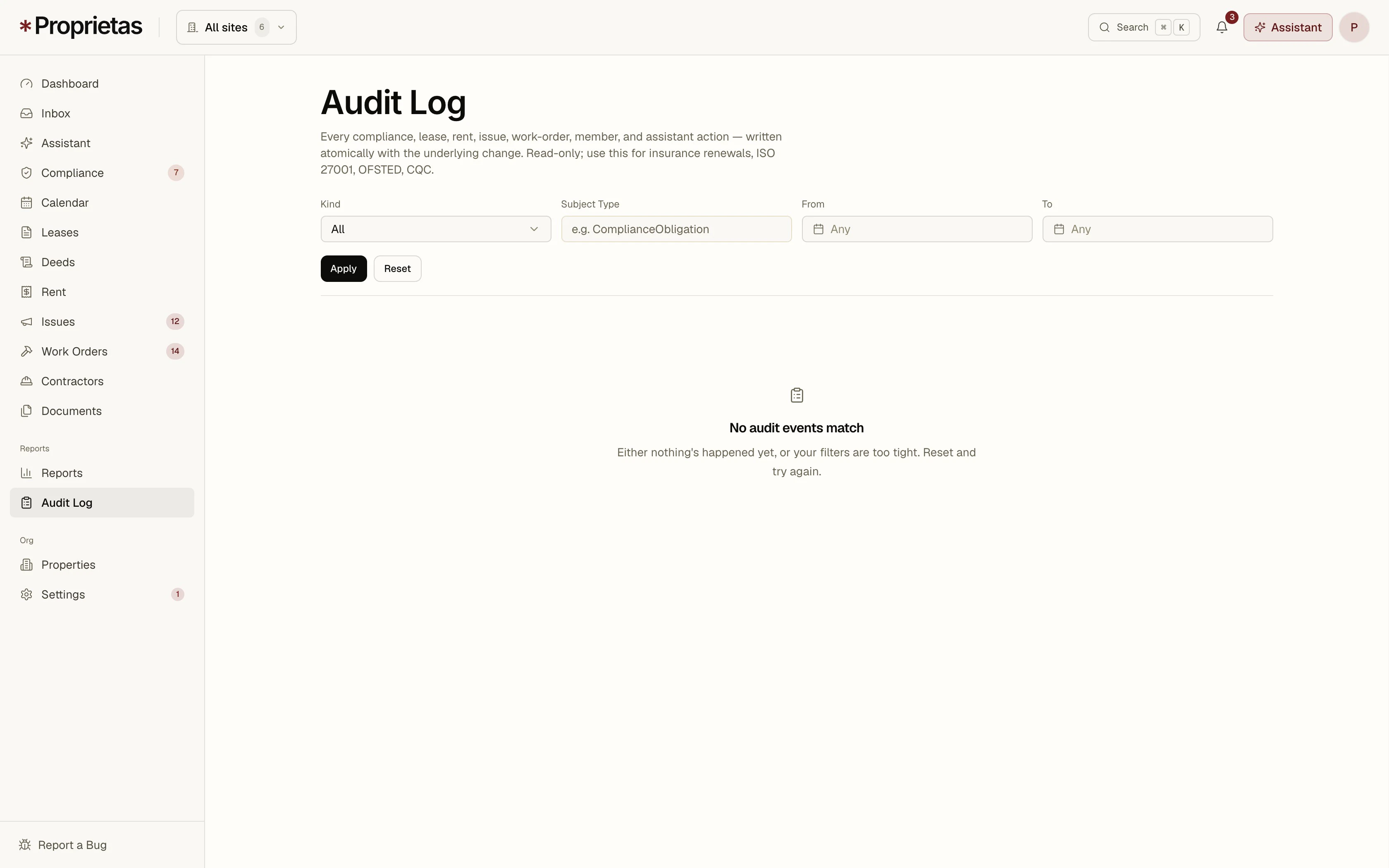Image resolution: width=1389 pixels, height=868 pixels.
Task: Reset the audit log filters
Action: click(397, 269)
